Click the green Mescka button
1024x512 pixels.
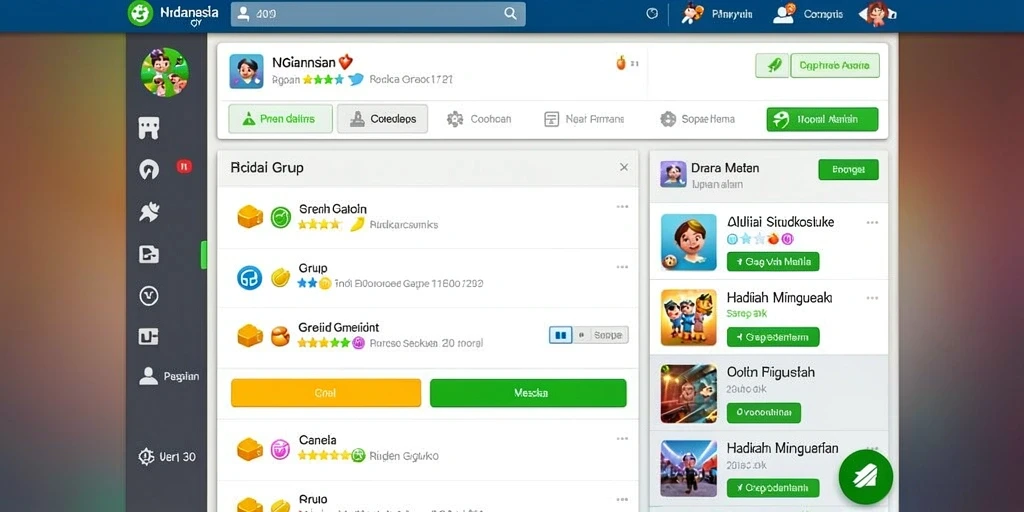(528, 393)
